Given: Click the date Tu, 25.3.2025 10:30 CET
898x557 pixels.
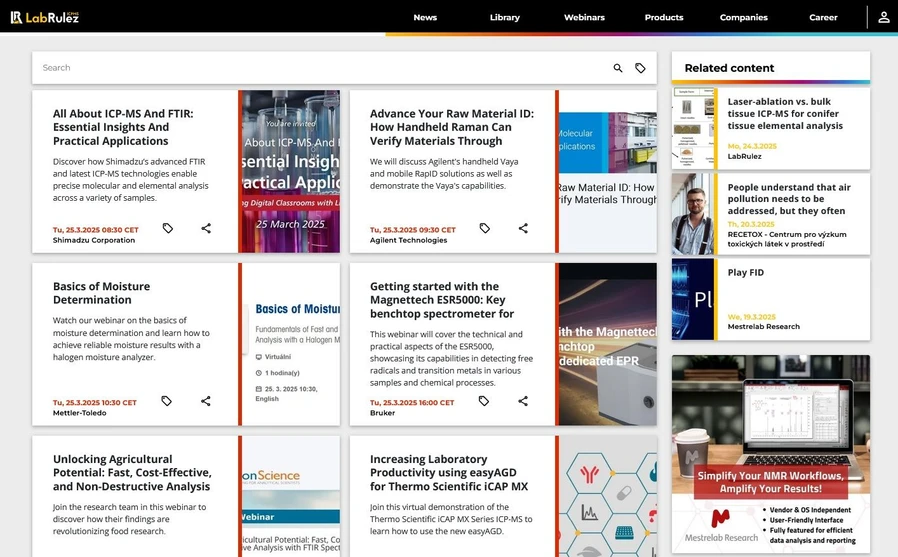Looking at the screenshot, I should (x=94, y=403).
